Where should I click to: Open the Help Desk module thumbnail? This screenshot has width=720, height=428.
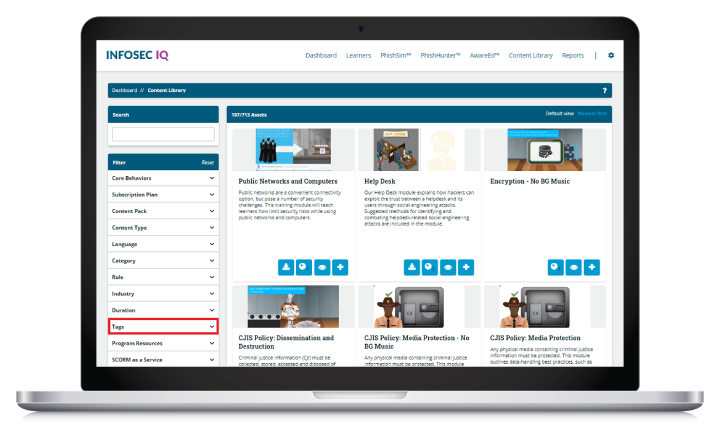click(419, 150)
